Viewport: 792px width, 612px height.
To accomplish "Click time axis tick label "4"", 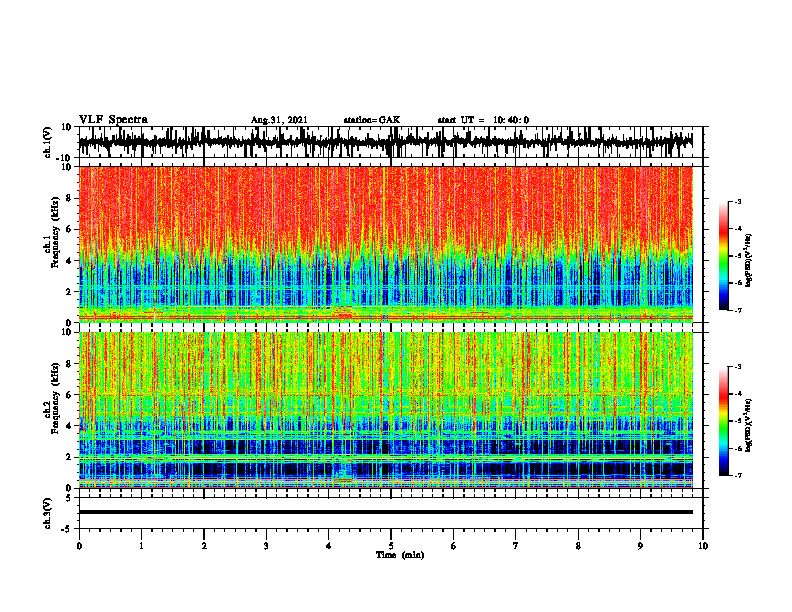I will (329, 546).
